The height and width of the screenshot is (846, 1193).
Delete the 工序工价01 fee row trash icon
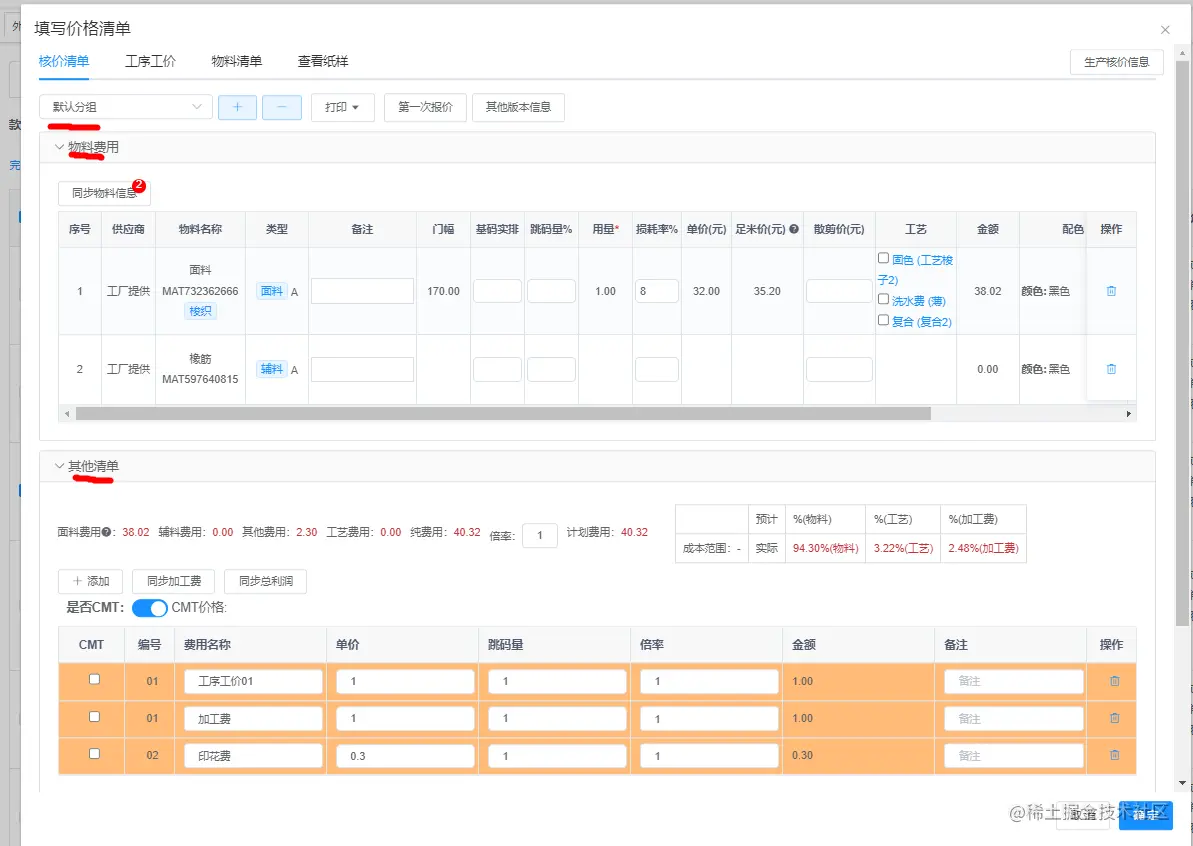coord(1115,681)
